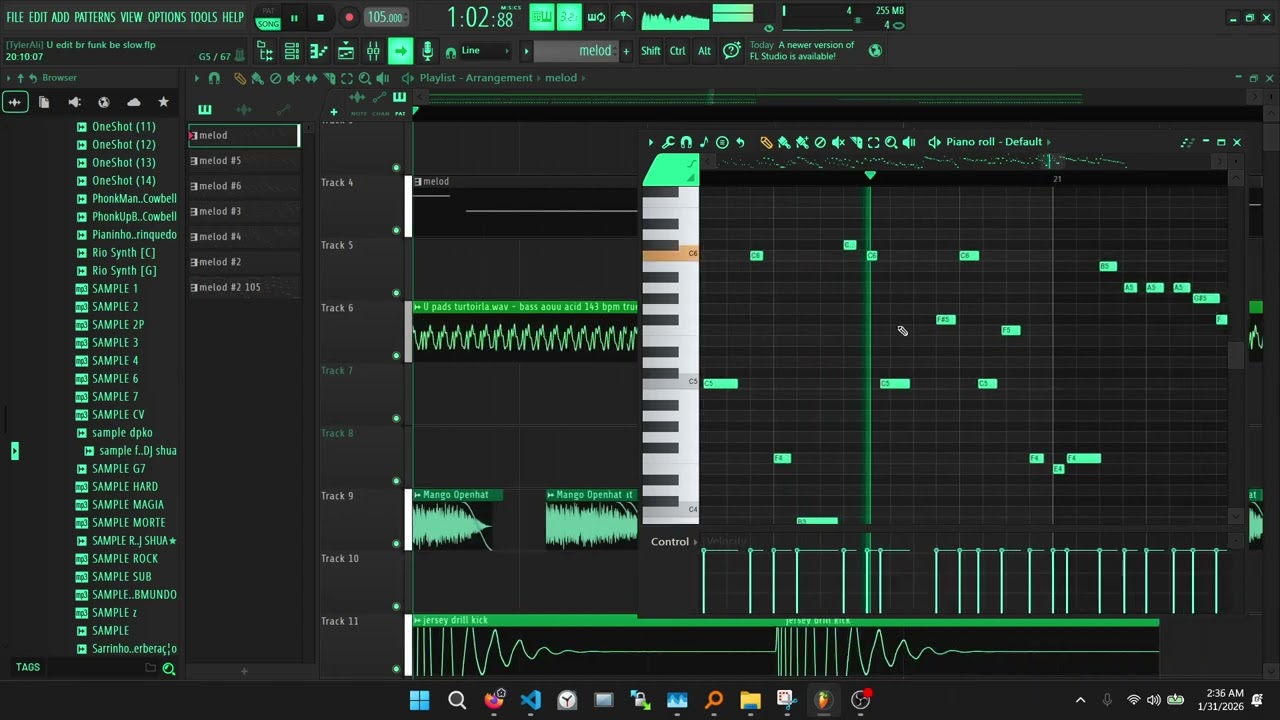Image resolution: width=1280 pixels, height=720 pixels.
Task: Toggle the piano roll magnet snap icon
Action: point(686,142)
